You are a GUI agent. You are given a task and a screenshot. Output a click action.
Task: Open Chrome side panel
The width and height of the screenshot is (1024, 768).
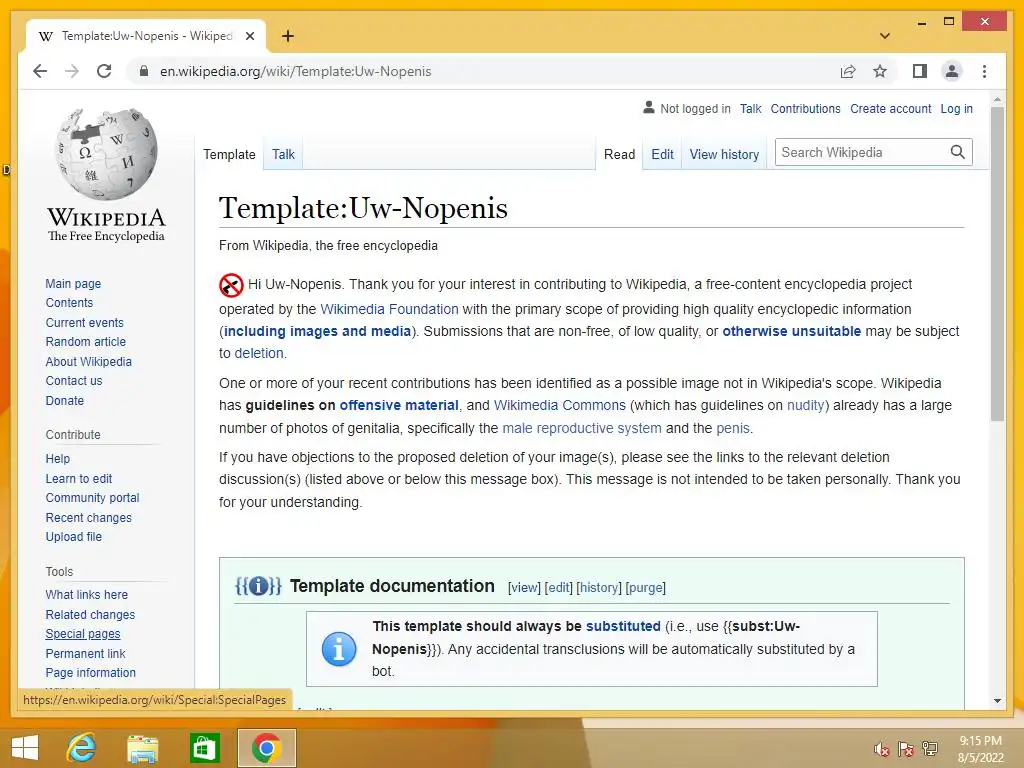(x=920, y=71)
